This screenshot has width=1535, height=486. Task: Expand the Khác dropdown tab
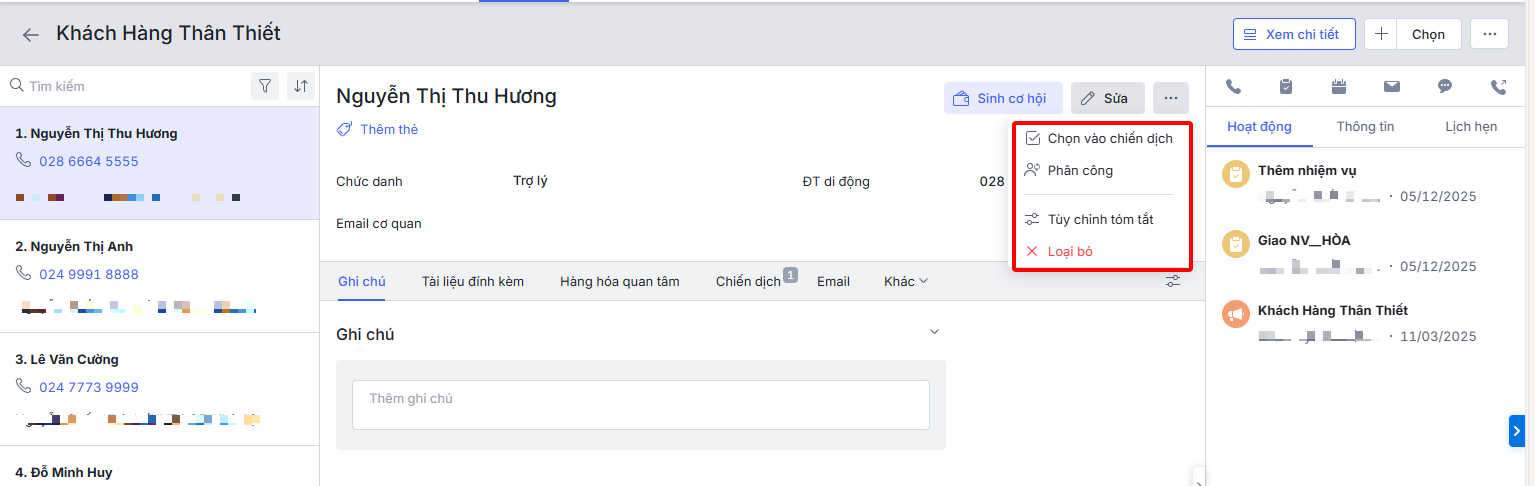(x=906, y=282)
